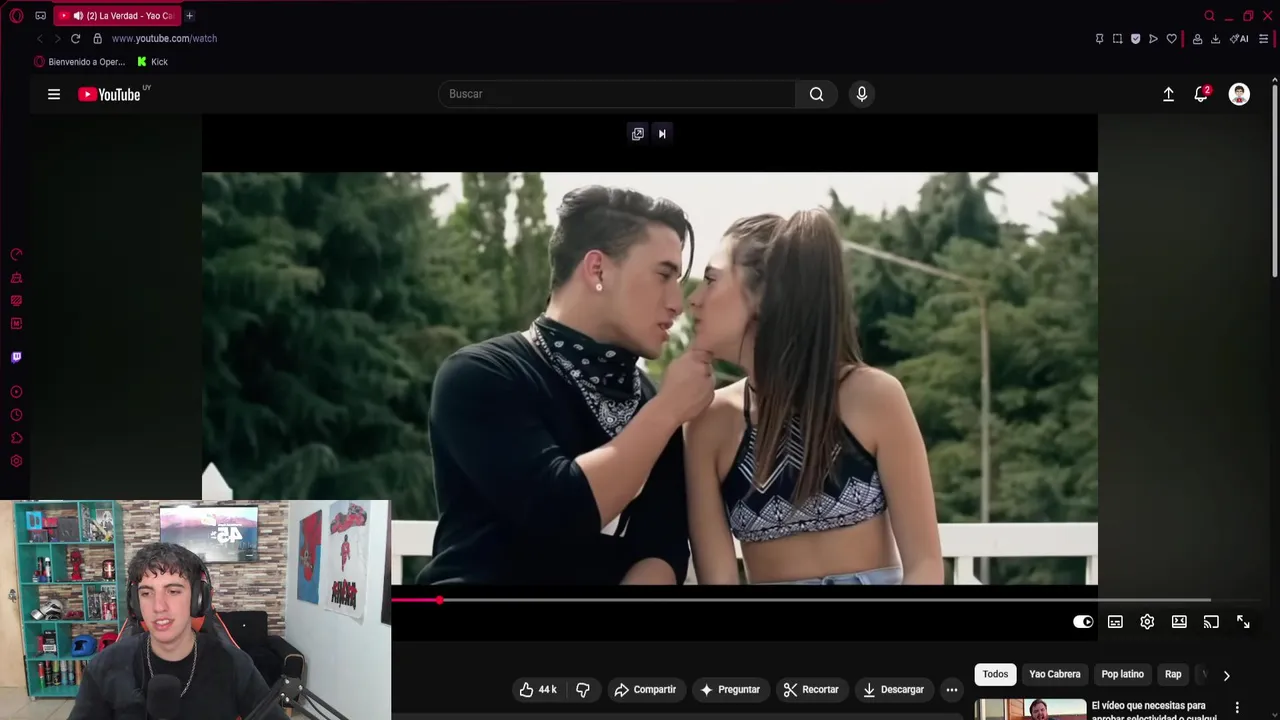Search tabs with the red magnifier icon
Image resolution: width=1280 pixels, height=720 pixels.
pos(1209,16)
